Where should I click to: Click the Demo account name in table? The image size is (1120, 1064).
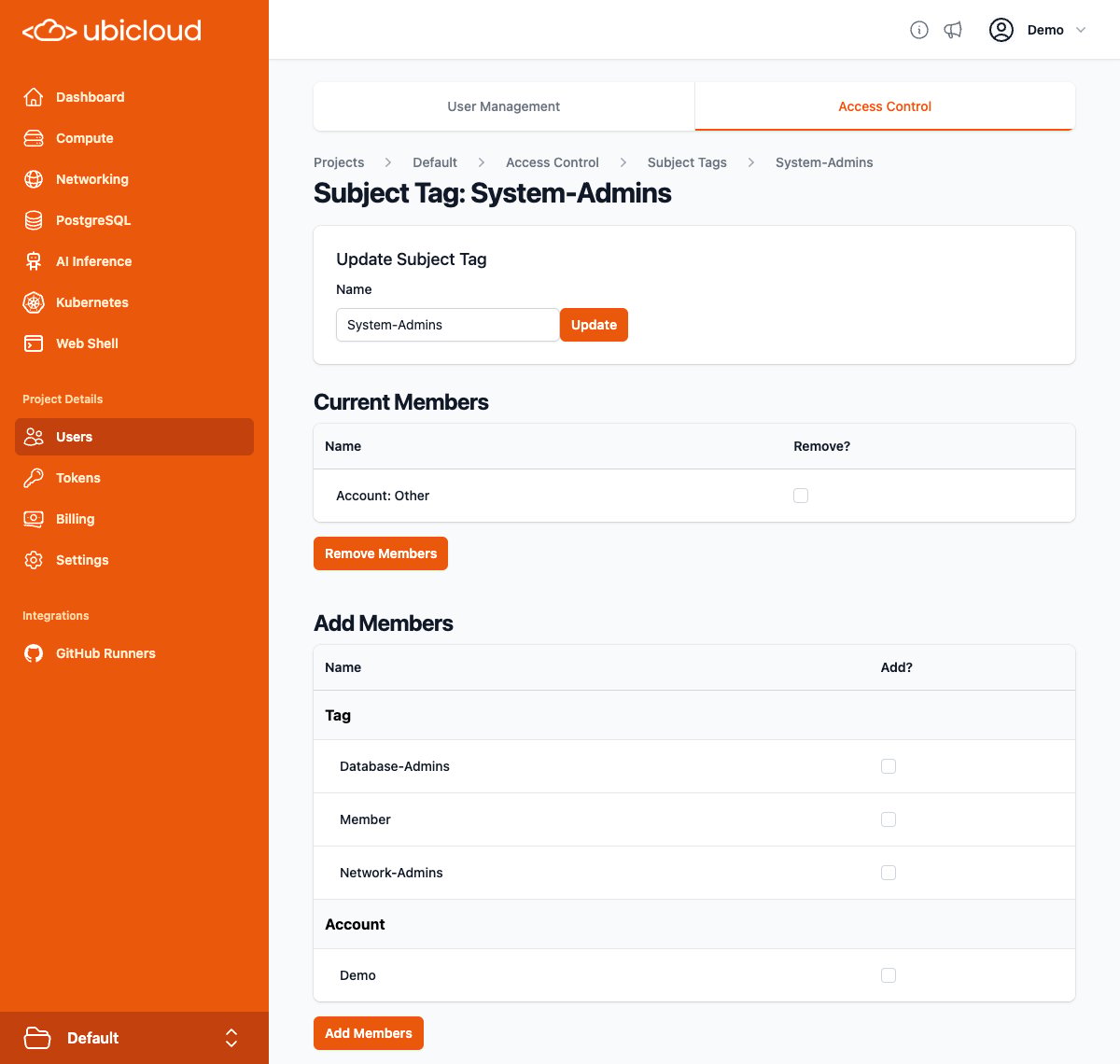click(357, 975)
